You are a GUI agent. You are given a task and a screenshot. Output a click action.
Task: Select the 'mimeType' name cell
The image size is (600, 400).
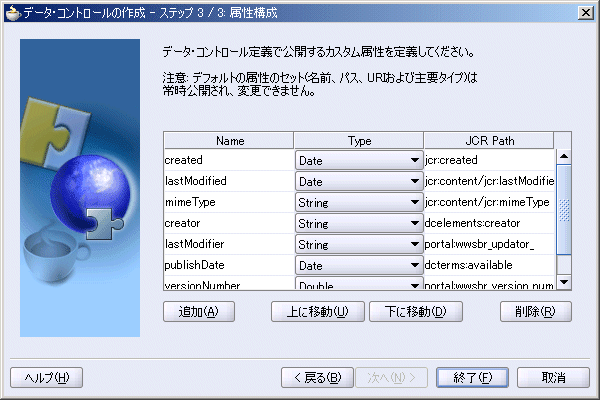(x=229, y=202)
